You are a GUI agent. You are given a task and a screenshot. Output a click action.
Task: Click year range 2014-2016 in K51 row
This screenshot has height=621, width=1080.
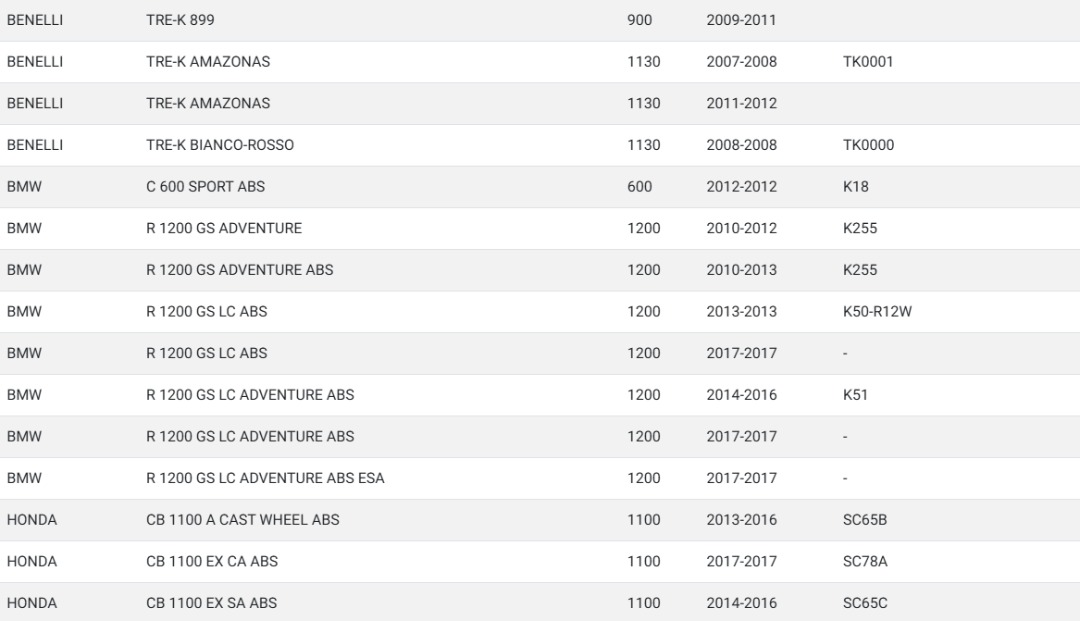click(741, 394)
